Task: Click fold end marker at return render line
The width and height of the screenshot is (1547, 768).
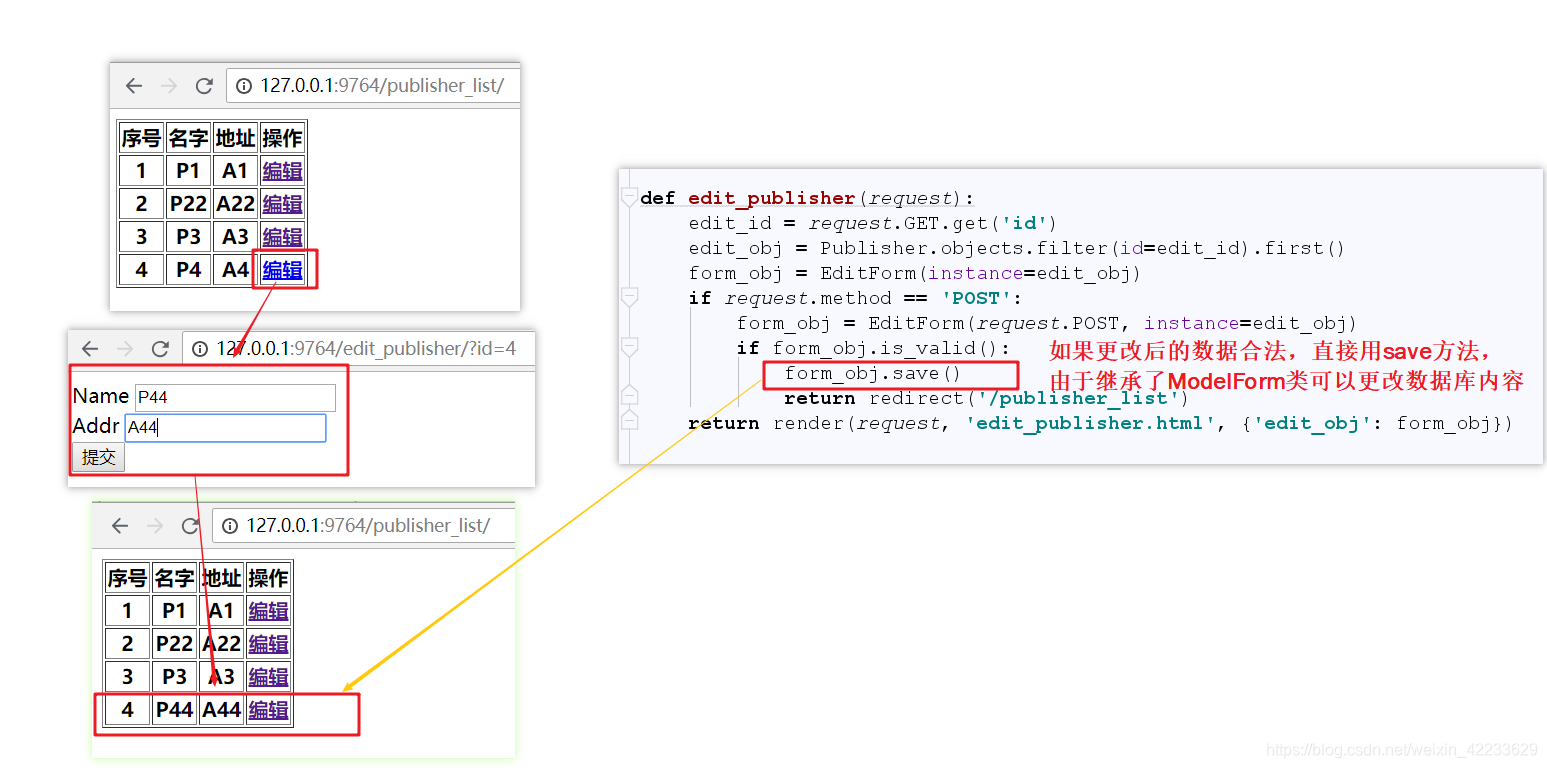Action: pos(629,419)
